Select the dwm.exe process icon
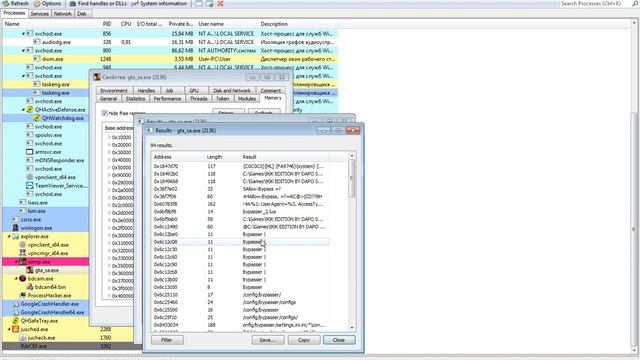This screenshot has width=640, height=360. [x=37, y=59]
